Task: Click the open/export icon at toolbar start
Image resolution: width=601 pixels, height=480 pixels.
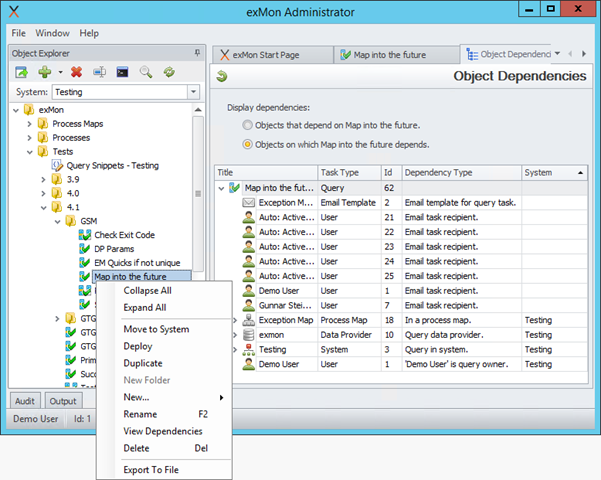Action: point(21,72)
